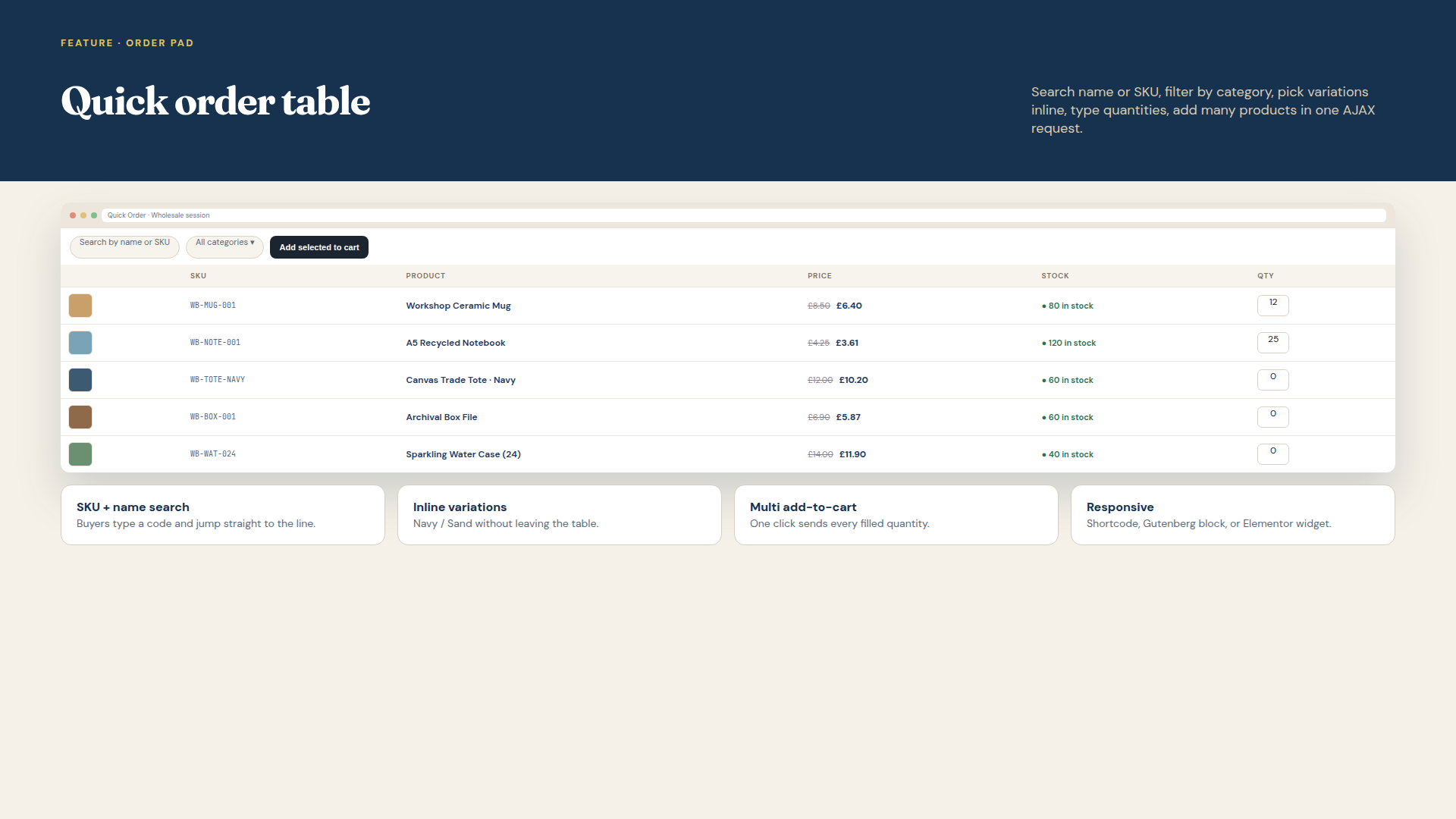Click quantity field for A5 Recycled Notebook
The width and height of the screenshot is (1456, 819).
pos(1273,343)
